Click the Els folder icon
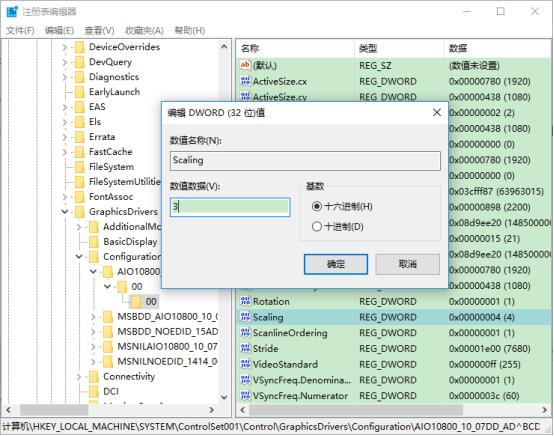 [x=80, y=122]
